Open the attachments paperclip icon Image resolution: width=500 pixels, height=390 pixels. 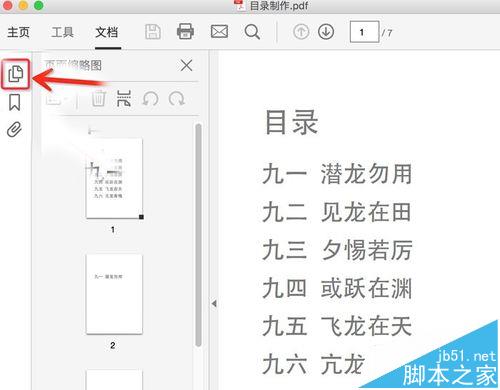(14, 130)
